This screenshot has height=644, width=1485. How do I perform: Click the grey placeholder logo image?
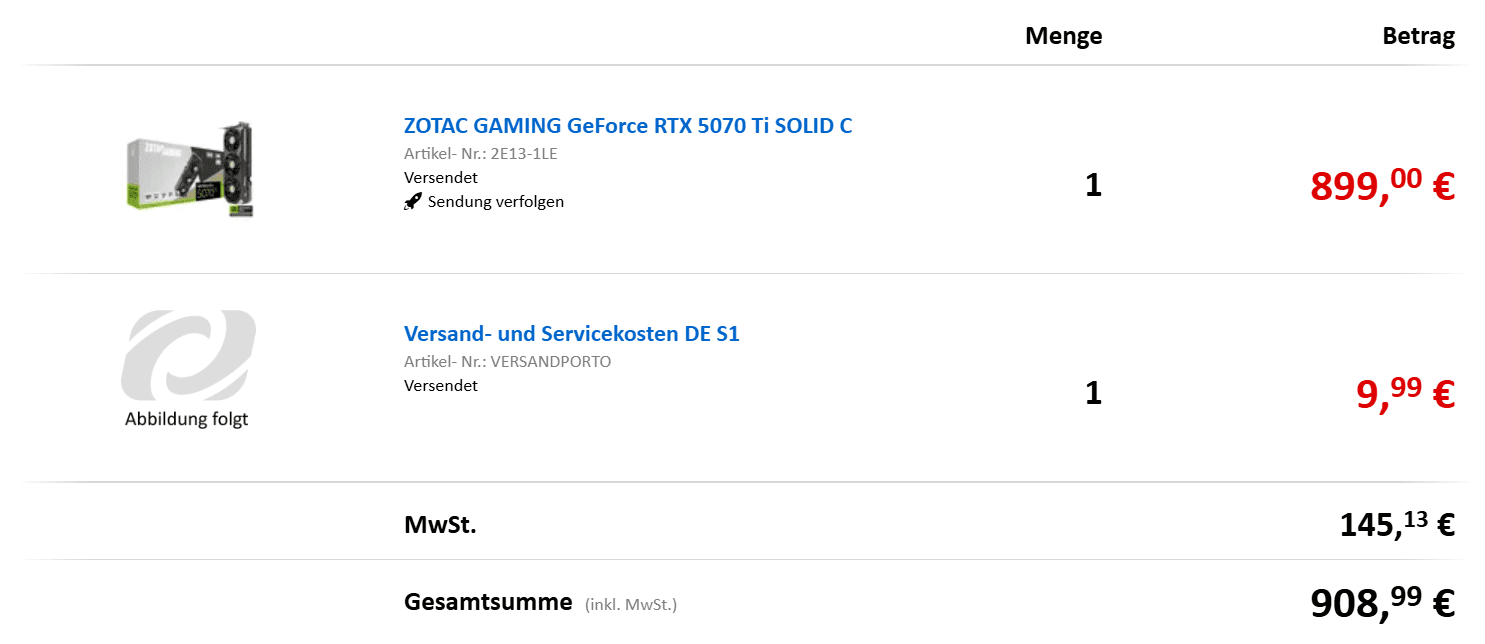point(188,354)
